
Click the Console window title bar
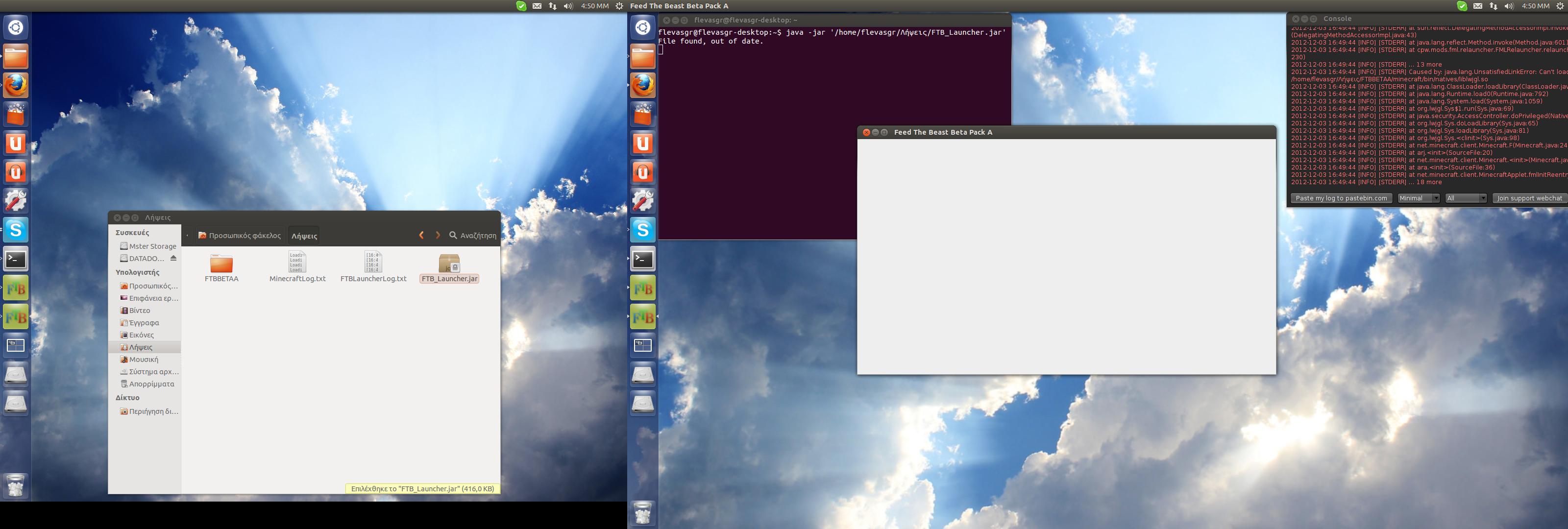pyautogui.click(x=1427, y=19)
